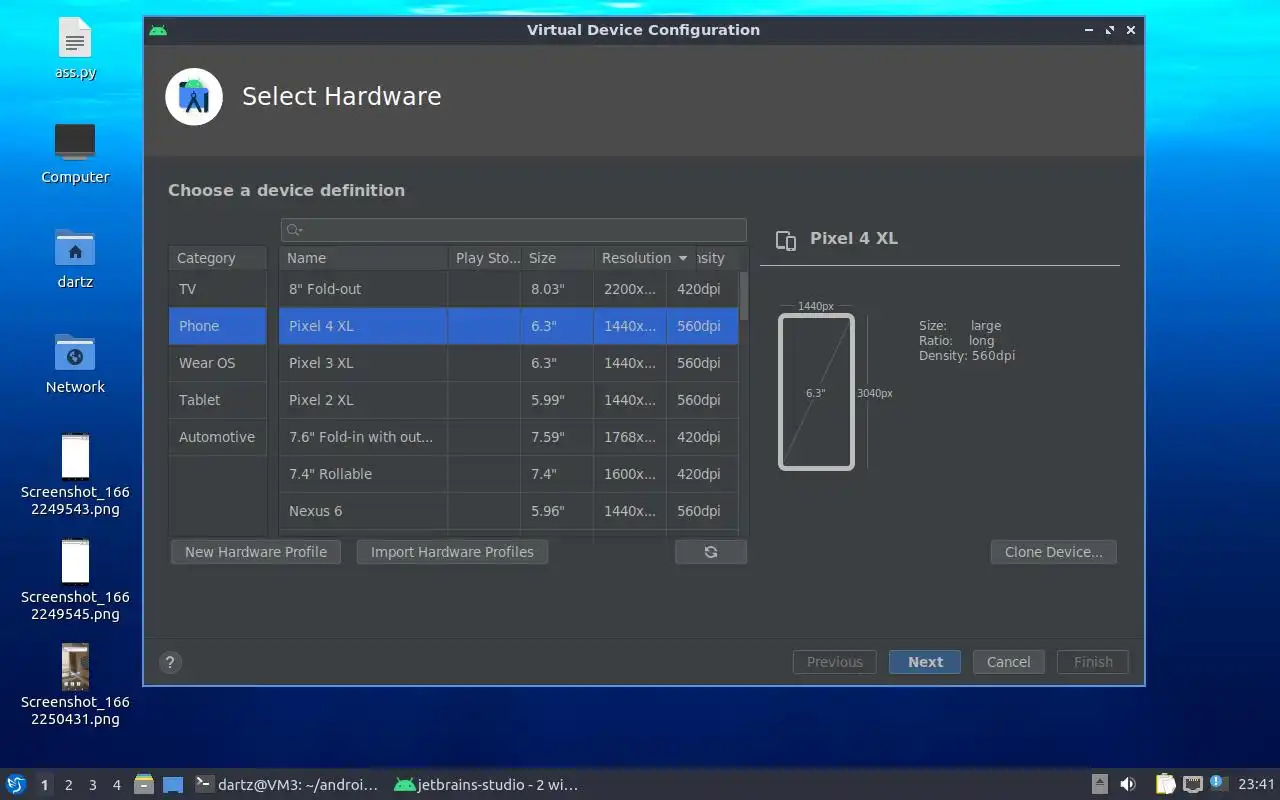Click the clipboard icon in system tray
The image size is (1280, 800).
point(1166,784)
